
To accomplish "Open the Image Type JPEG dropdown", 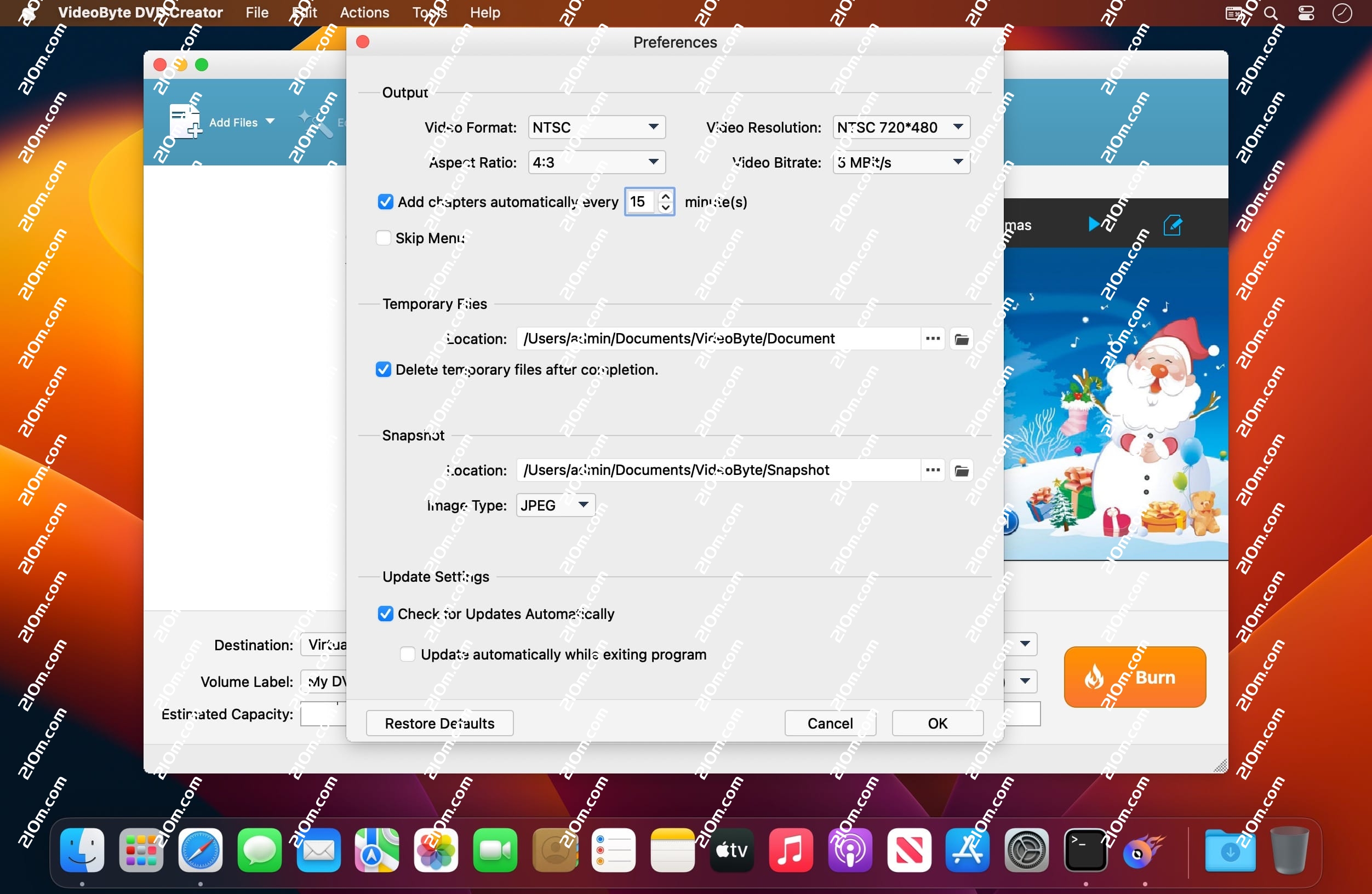I will [x=555, y=506].
